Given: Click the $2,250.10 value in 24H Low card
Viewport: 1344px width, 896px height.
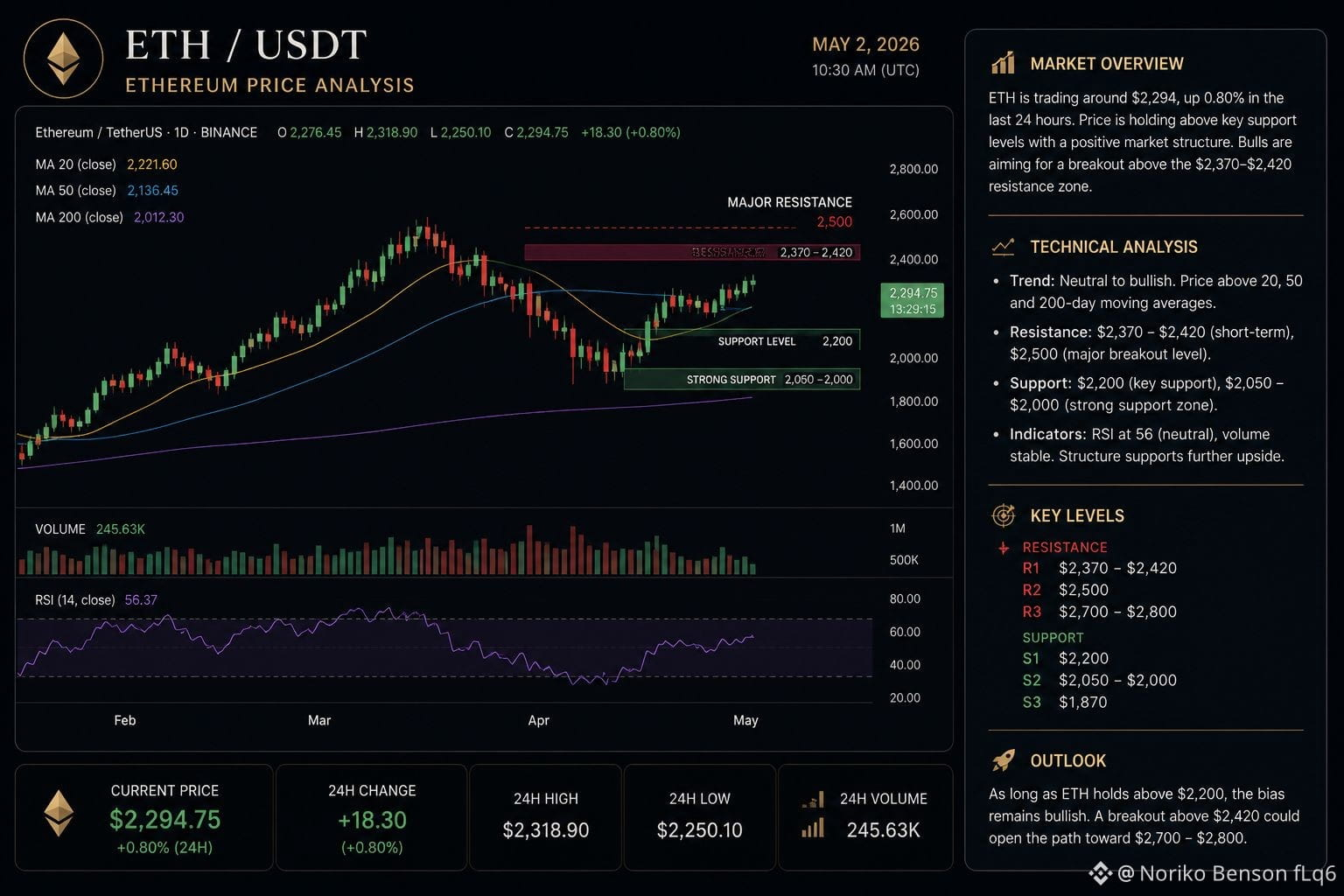Looking at the screenshot, I should coord(700,829).
